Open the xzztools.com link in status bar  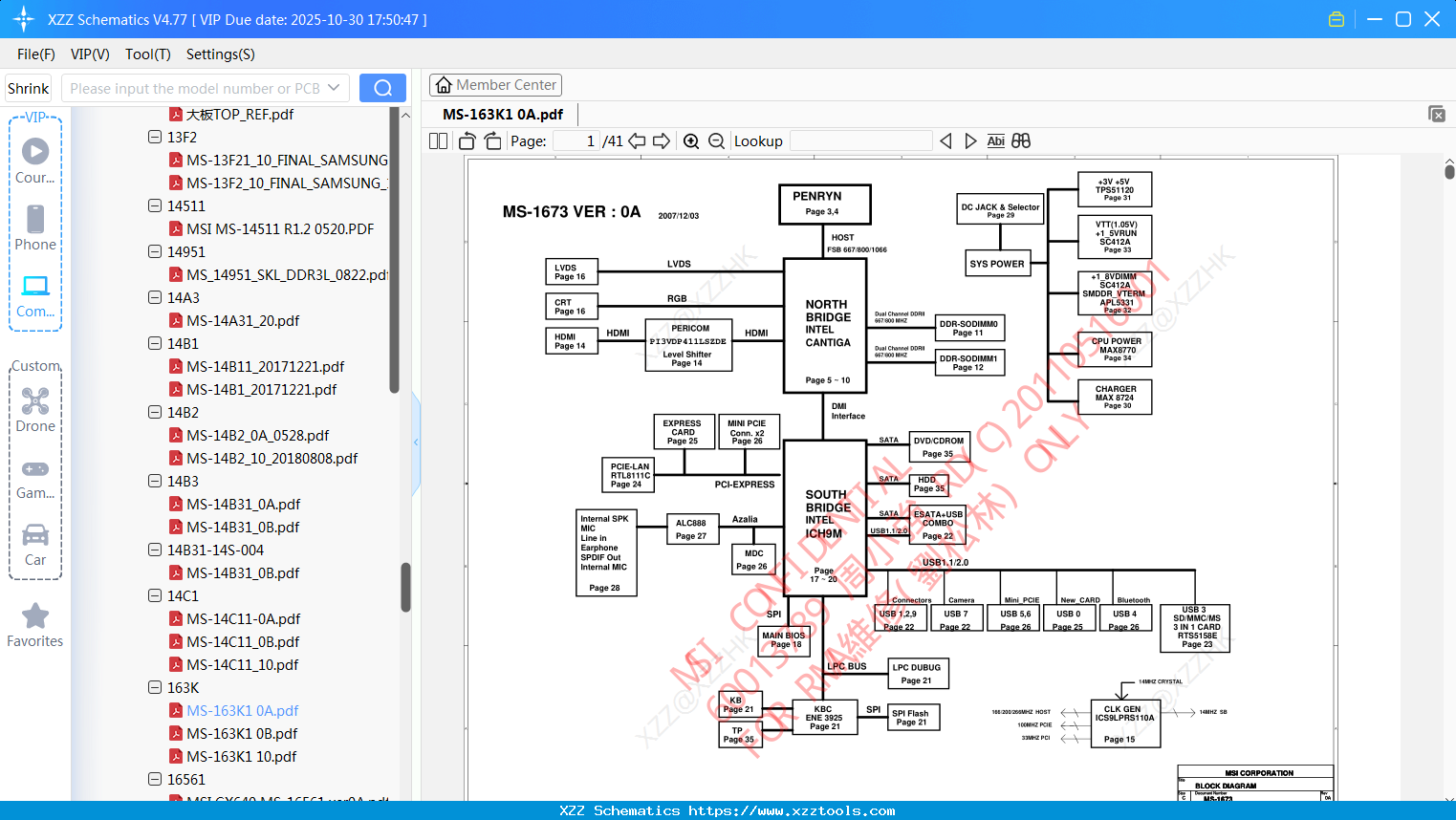[792, 810]
